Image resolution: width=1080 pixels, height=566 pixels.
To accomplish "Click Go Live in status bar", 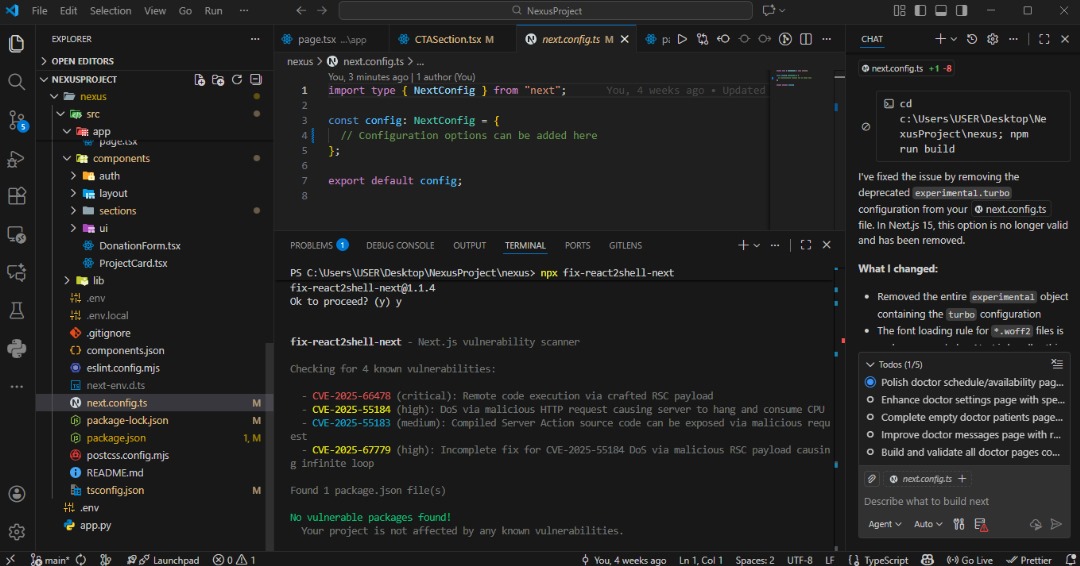I will click(969, 560).
